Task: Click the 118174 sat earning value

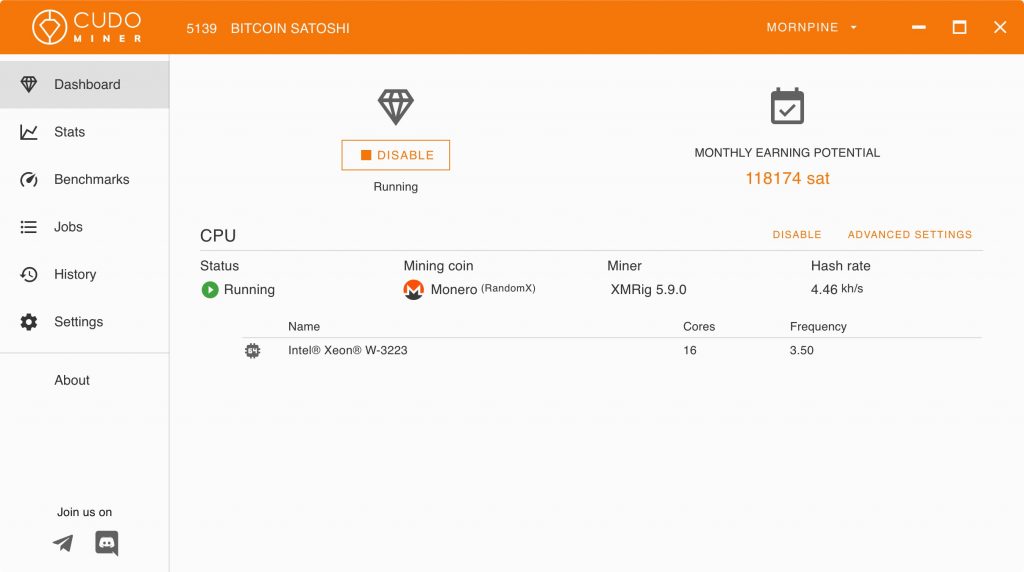Action: 787,178
